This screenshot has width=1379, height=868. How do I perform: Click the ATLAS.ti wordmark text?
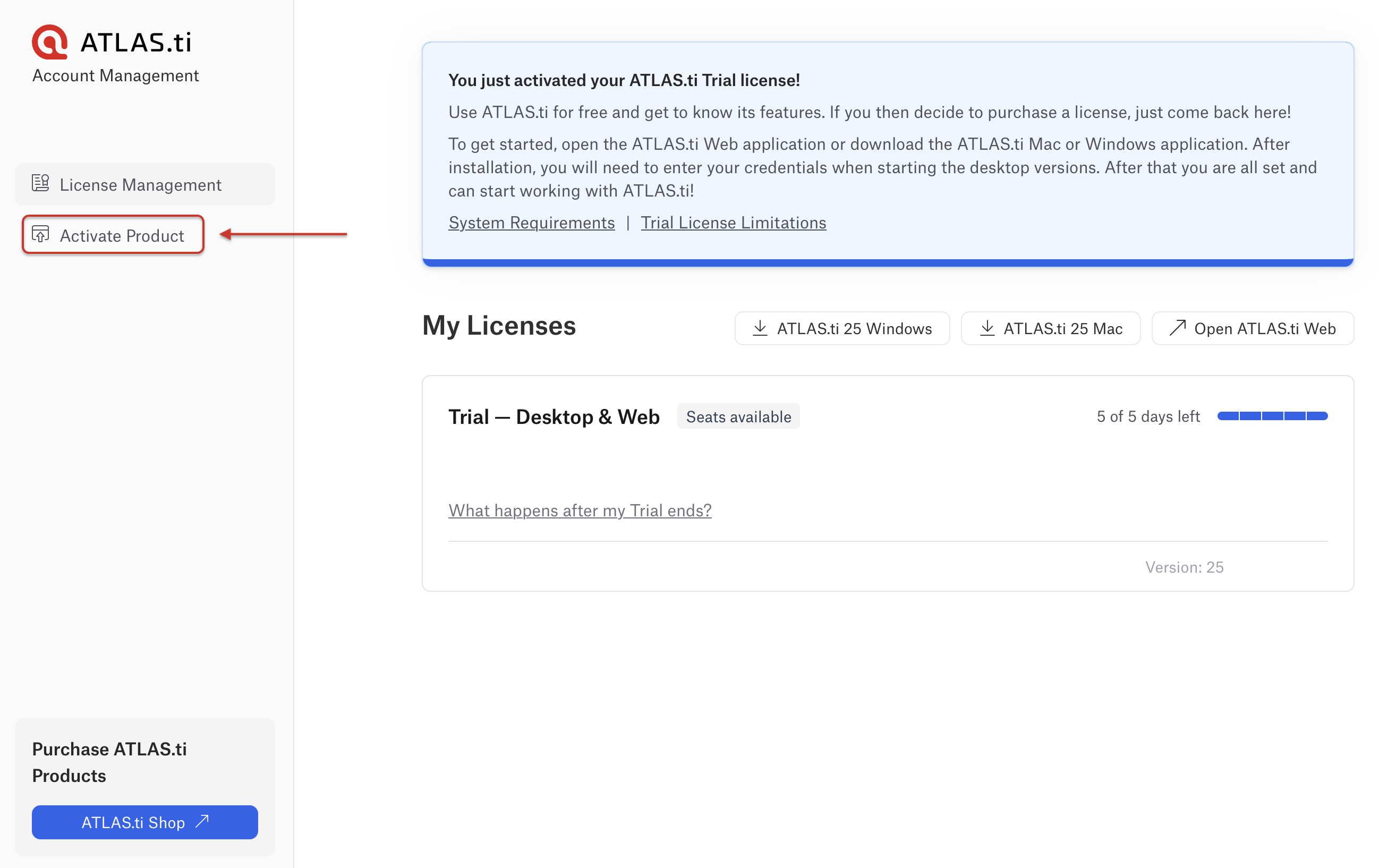136,42
